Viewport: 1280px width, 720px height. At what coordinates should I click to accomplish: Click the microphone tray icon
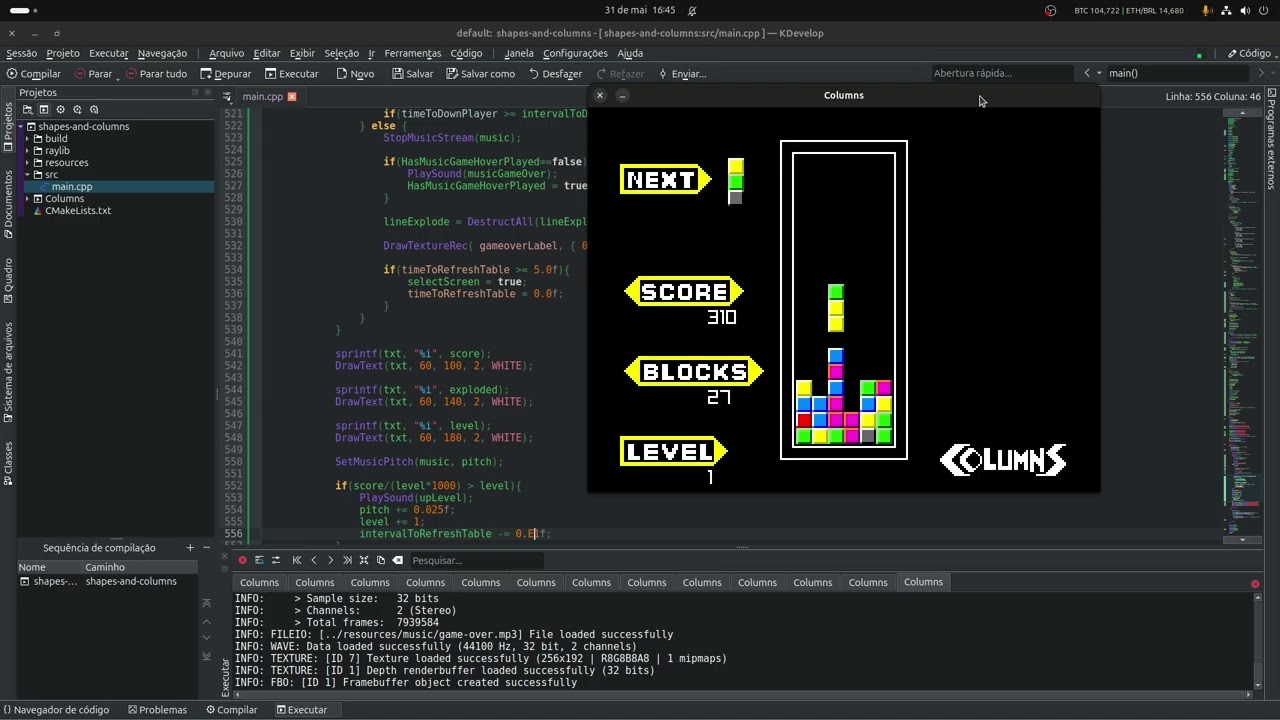(x=1207, y=10)
